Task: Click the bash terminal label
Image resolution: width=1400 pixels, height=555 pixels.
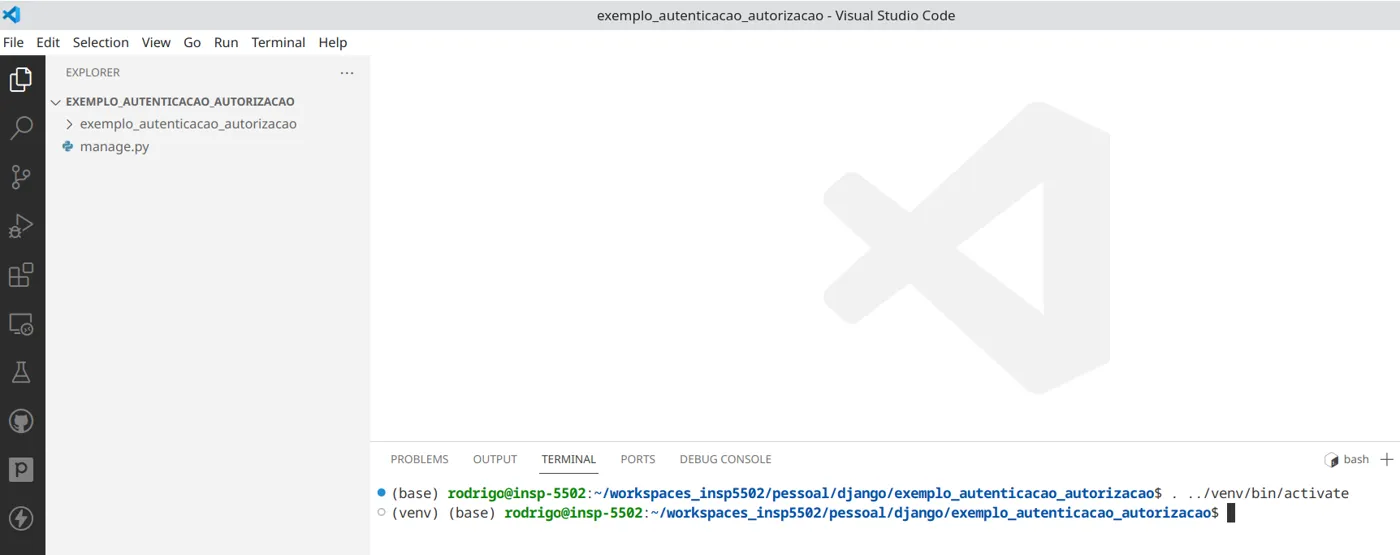Action: click(x=1356, y=459)
